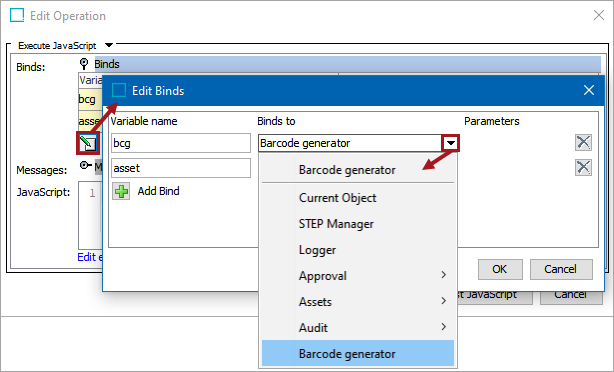Remove the asset bind with X icon
The width and height of the screenshot is (614, 372).
point(583,168)
